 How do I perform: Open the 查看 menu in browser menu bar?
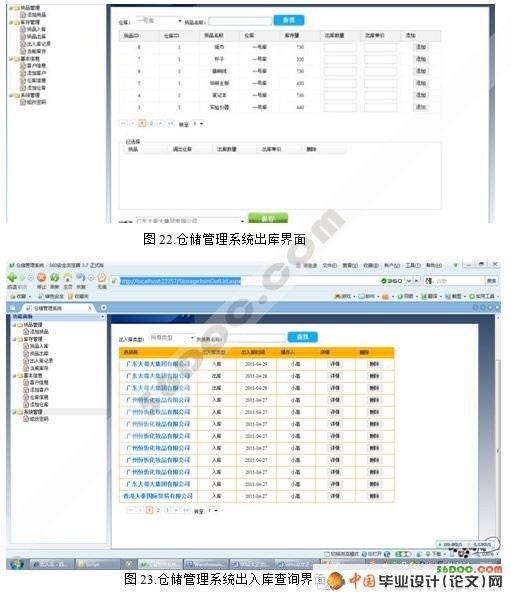(350, 265)
